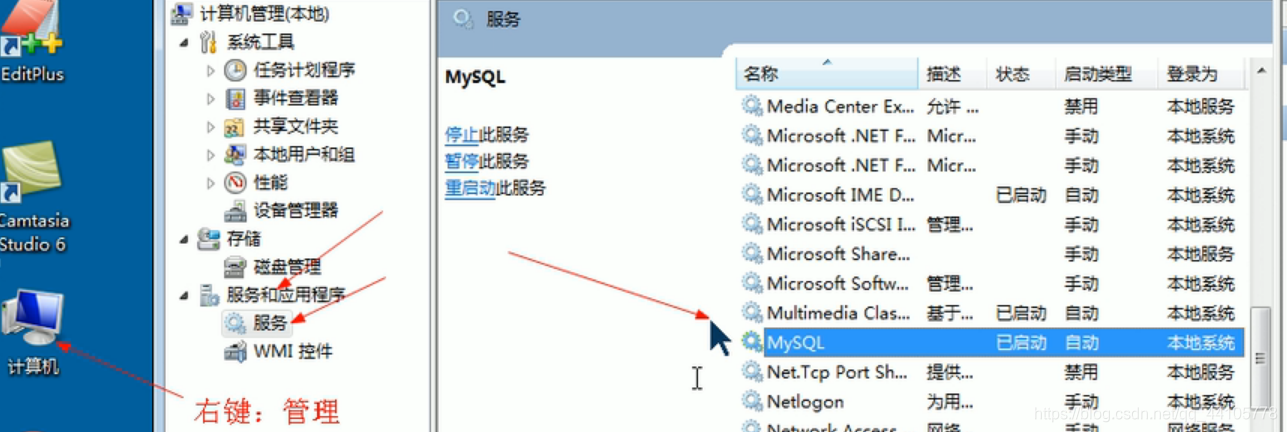Click the 存储 storage icon
Screen dimensions: 1287x432
coord(209,238)
